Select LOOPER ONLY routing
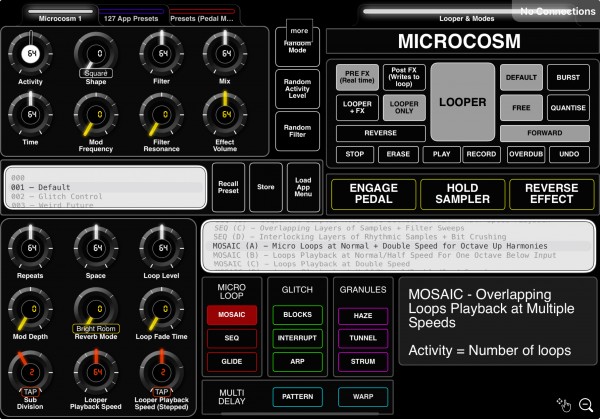The width and height of the screenshot is (600, 419). 404,107
